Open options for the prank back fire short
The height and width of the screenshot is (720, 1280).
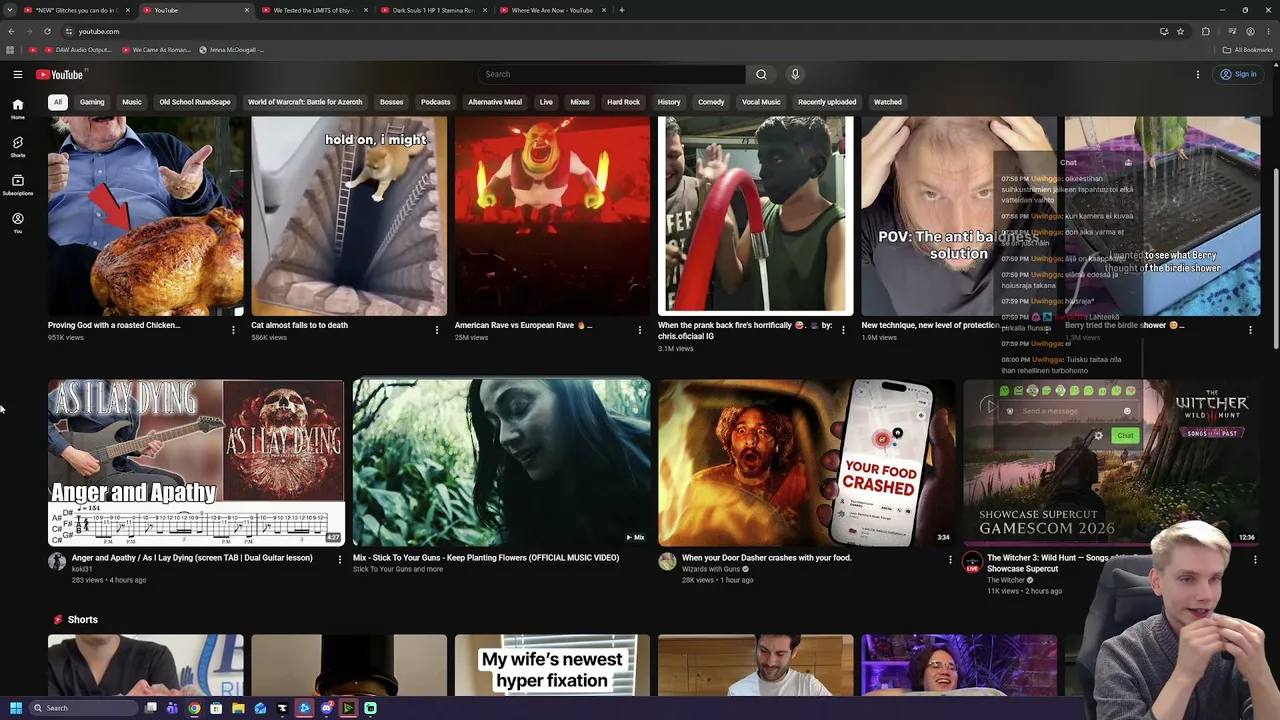[x=843, y=330]
